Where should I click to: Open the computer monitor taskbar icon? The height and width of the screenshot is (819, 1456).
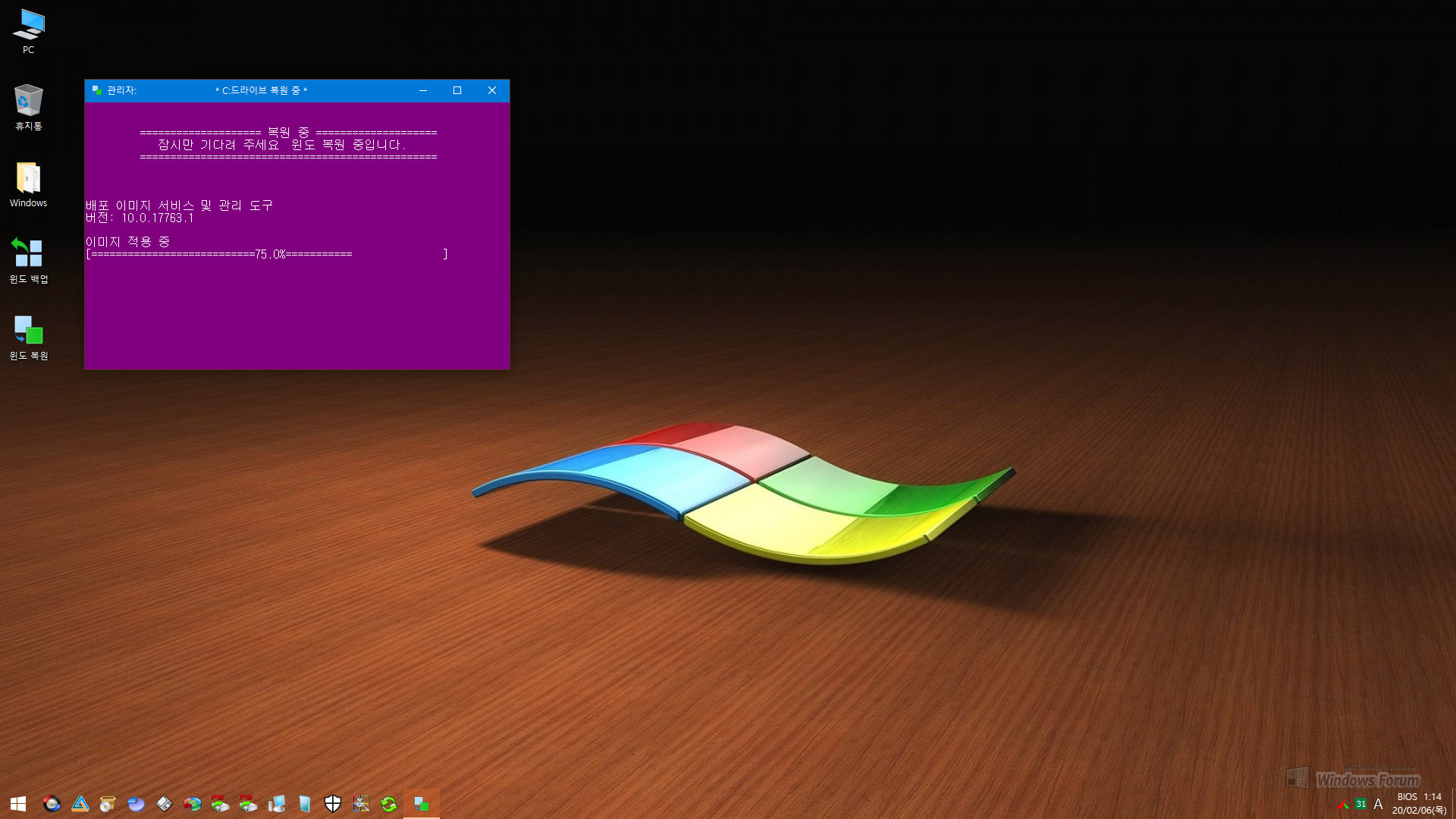pyautogui.click(x=276, y=804)
